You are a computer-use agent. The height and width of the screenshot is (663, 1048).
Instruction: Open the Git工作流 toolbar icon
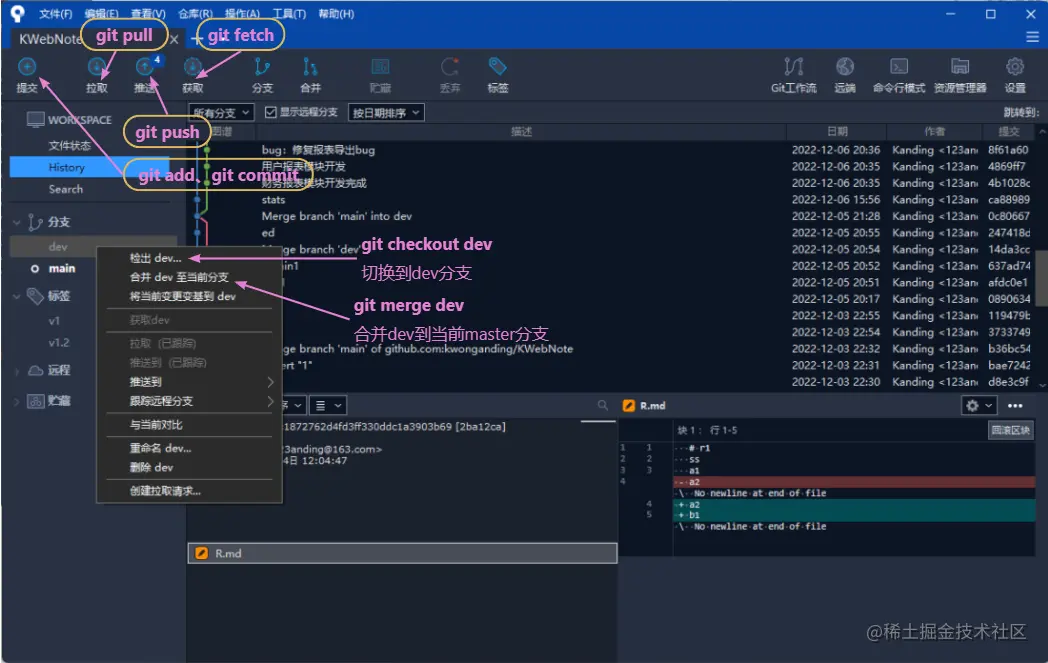793,75
